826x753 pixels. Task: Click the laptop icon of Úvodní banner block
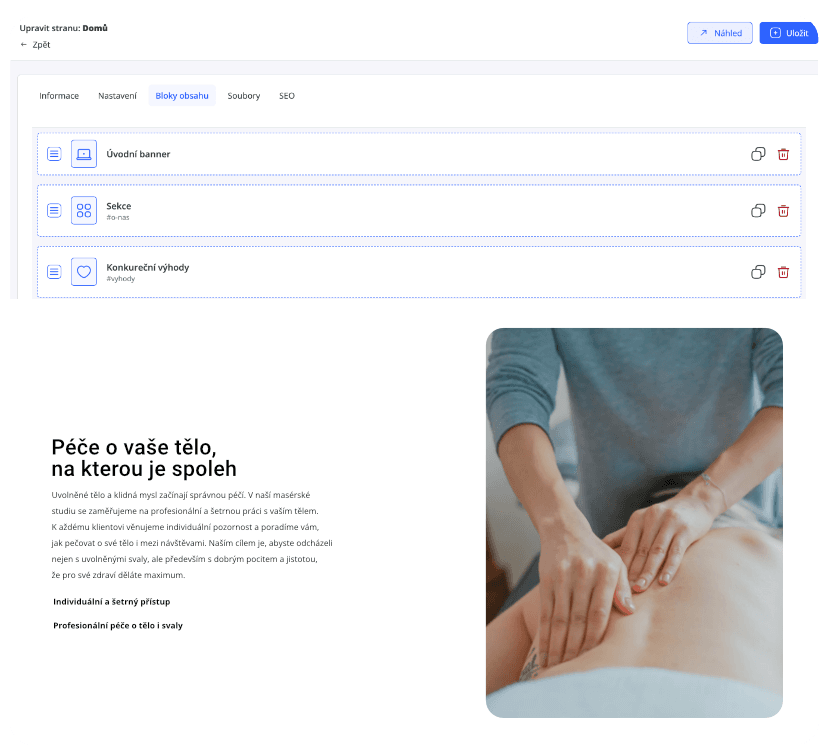84,154
